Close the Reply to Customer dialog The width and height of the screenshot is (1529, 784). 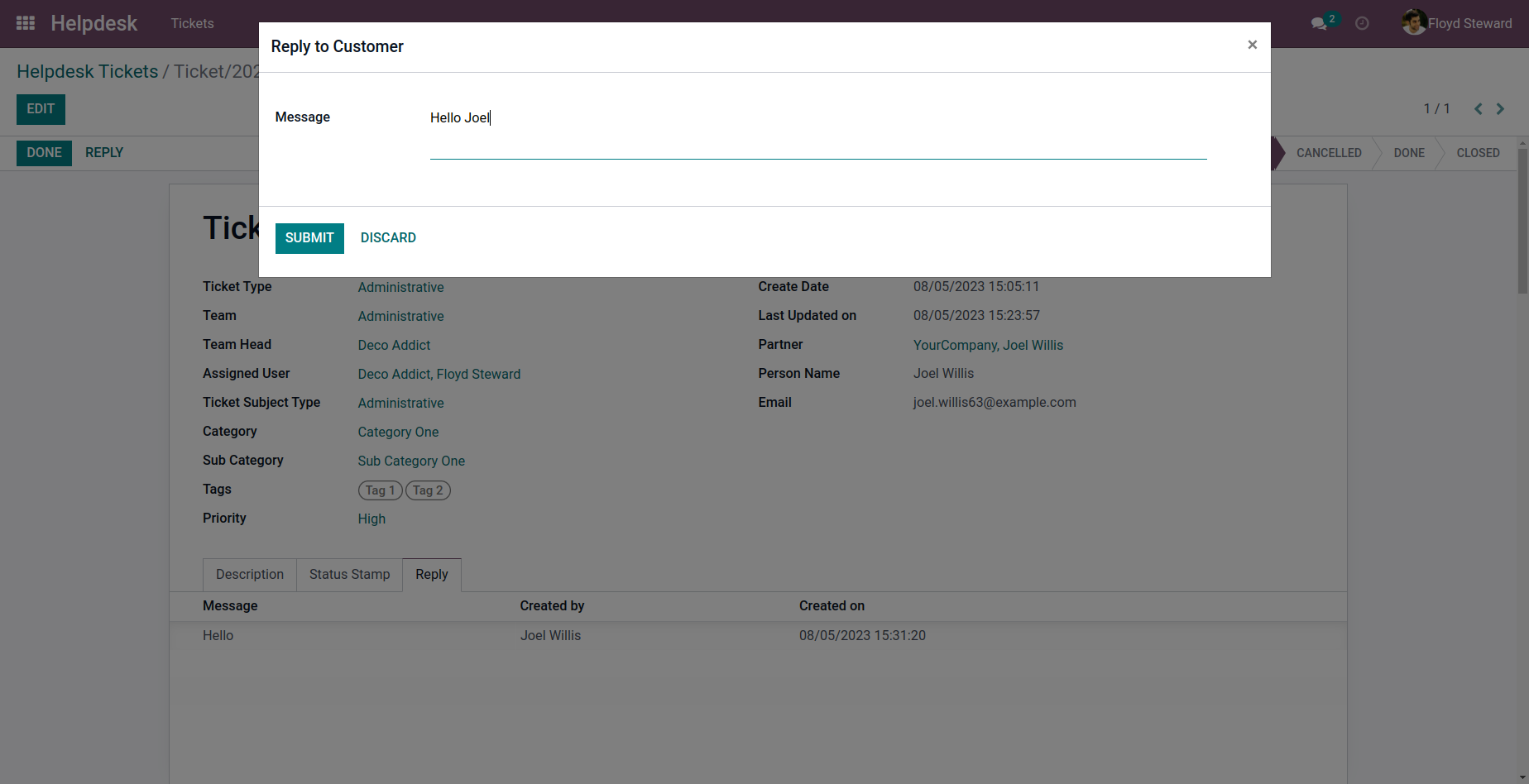(1252, 45)
